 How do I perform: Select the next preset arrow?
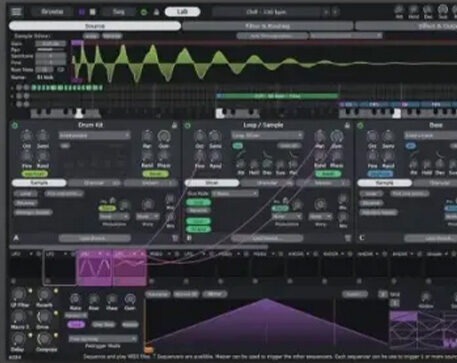tap(335, 12)
